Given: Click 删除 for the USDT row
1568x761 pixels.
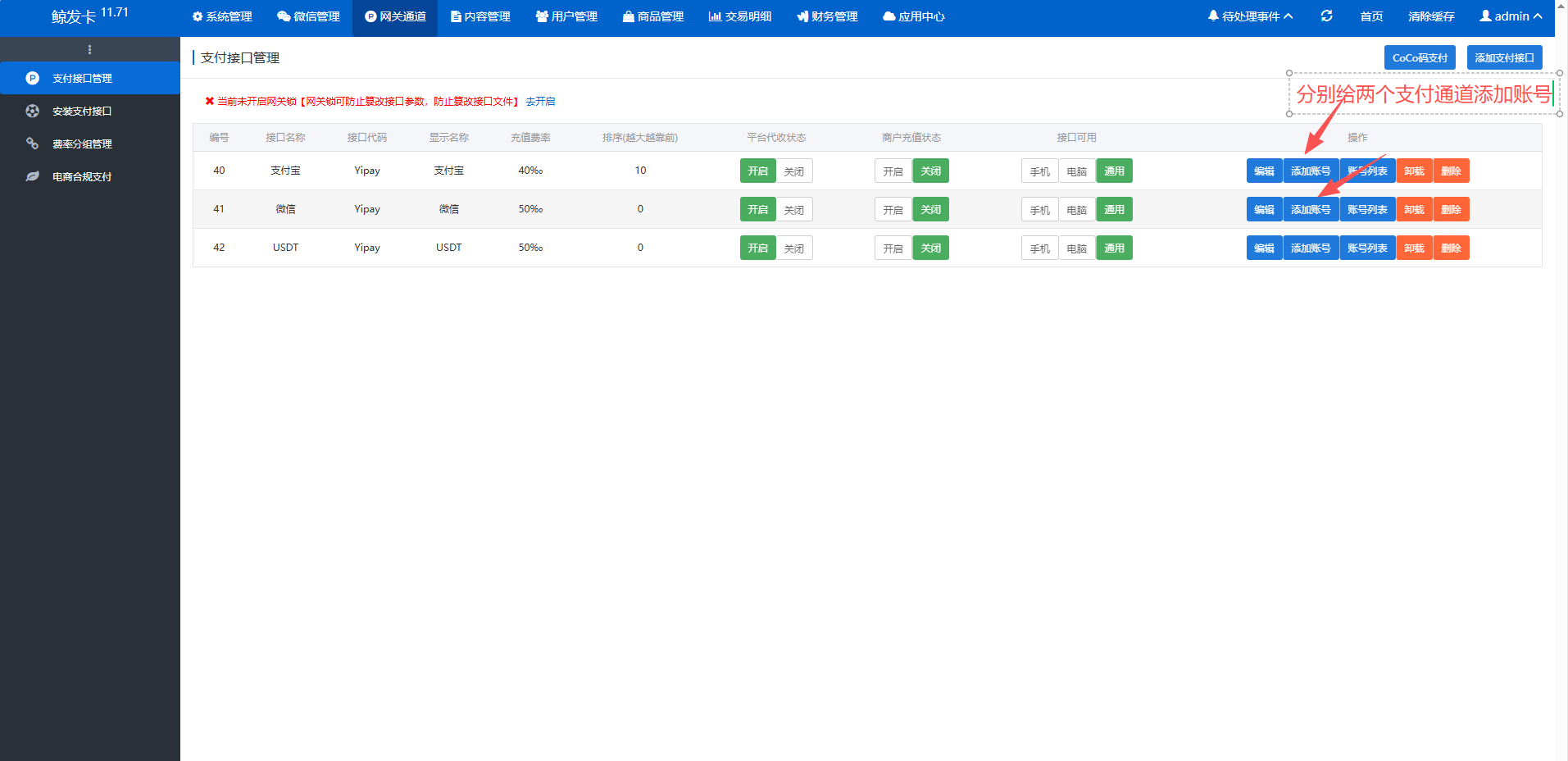Looking at the screenshot, I should tap(1451, 248).
